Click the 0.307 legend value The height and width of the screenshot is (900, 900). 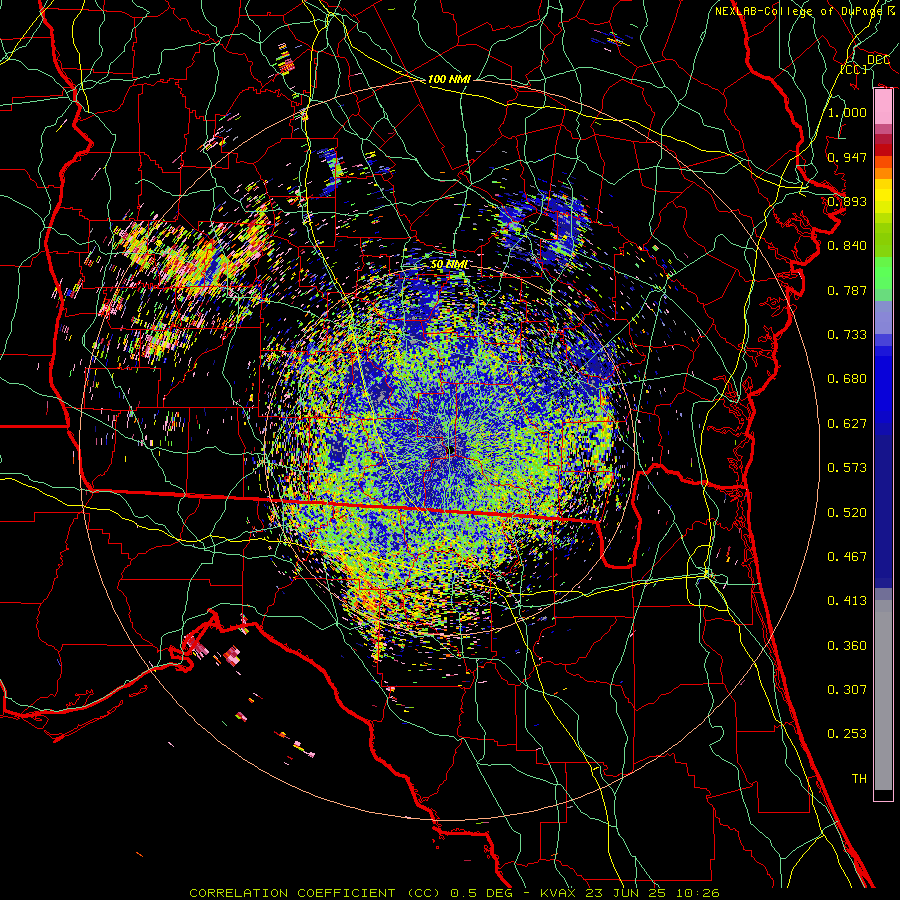[x=847, y=690]
